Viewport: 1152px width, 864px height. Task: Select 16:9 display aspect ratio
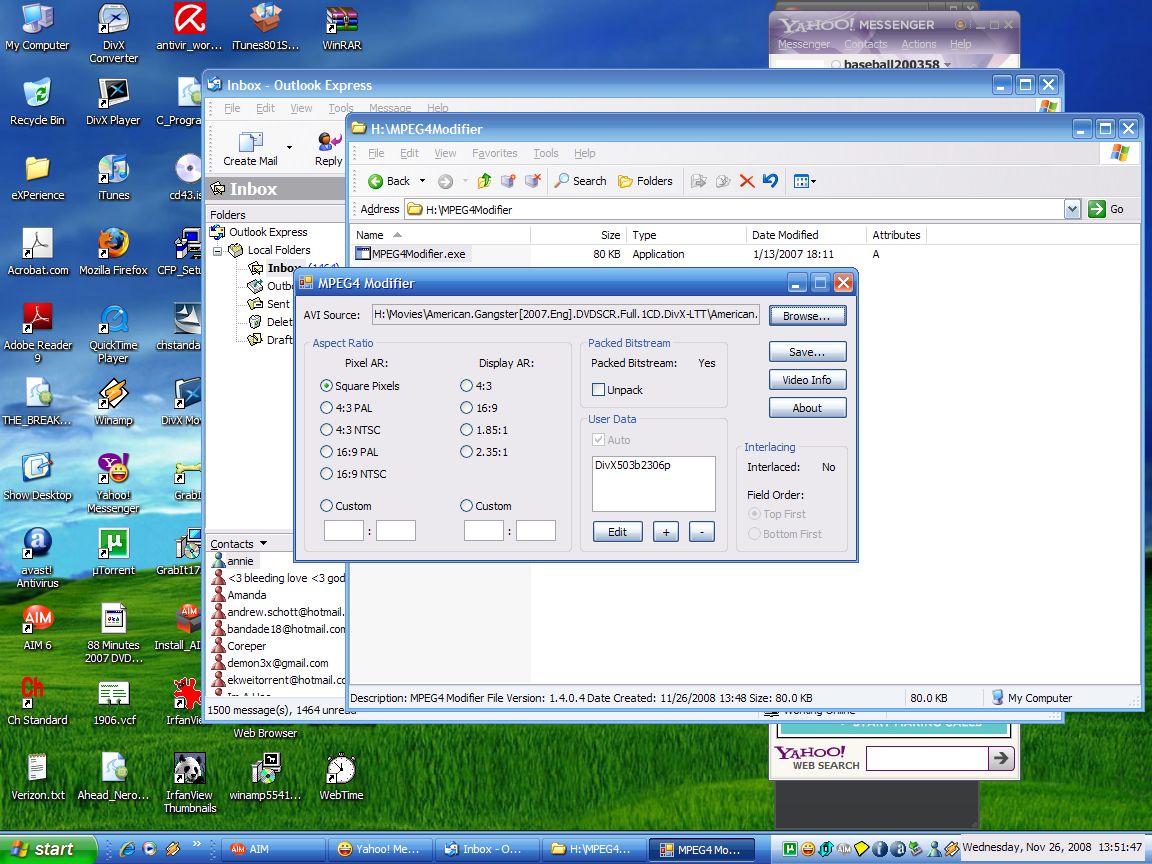(479, 408)
